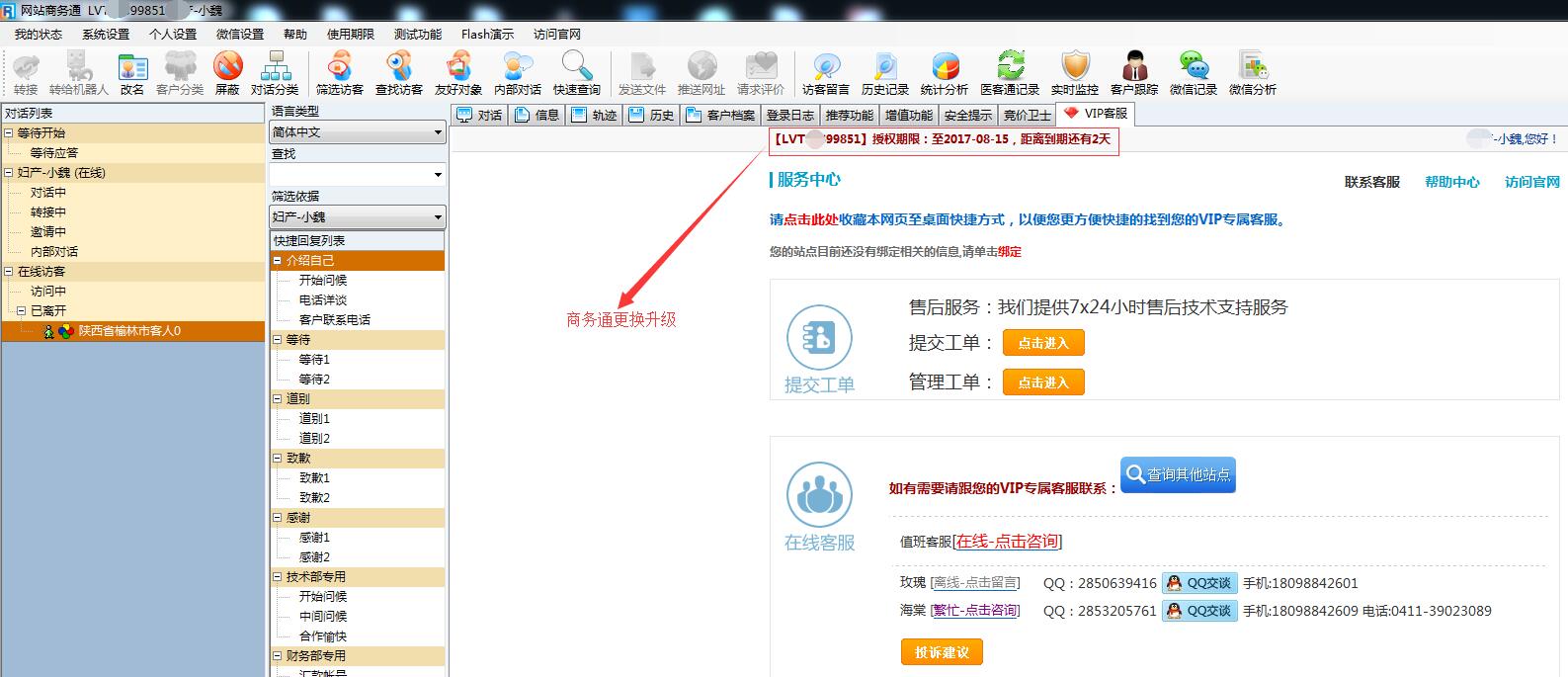This screenshot has width=1568, height=677.
Task: Select the 开始问候 reply under 介绍自己
Action: point(323,281)
